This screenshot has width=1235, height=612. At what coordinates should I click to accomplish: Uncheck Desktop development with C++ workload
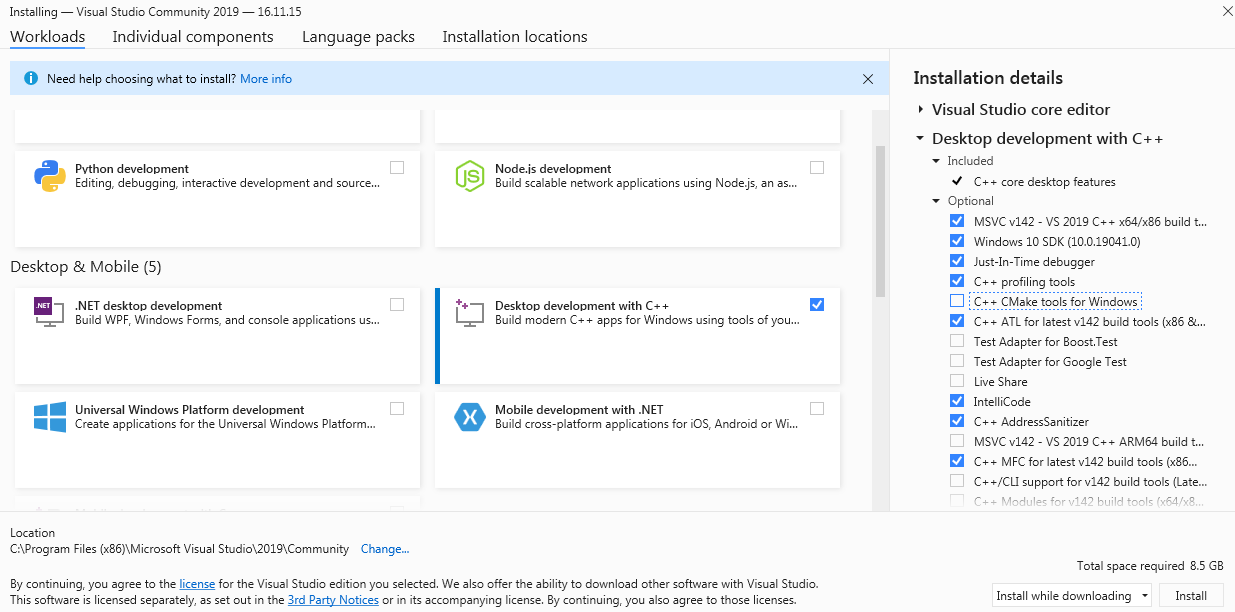pos(817,305)
